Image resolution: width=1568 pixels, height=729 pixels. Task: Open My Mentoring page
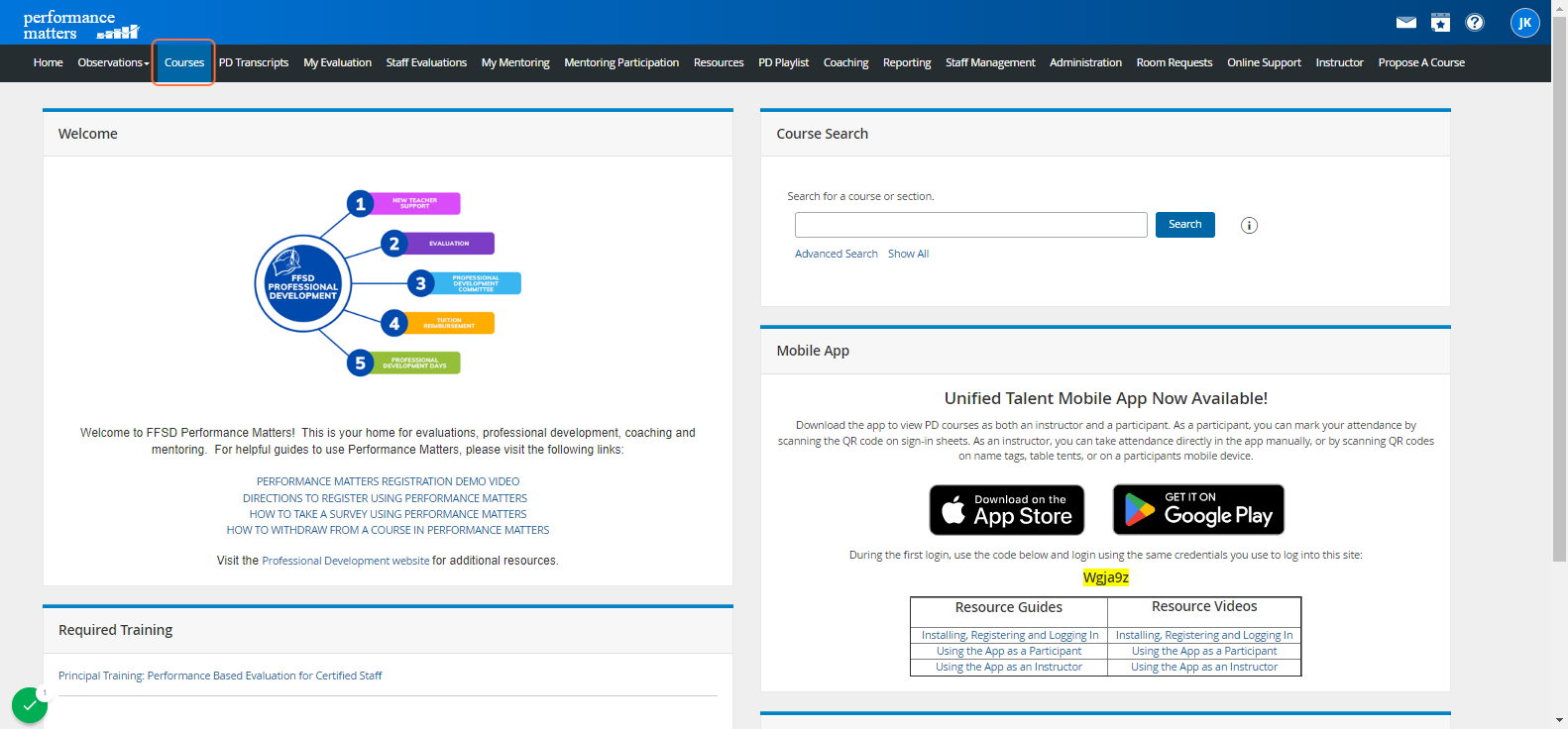pos(515,62)
